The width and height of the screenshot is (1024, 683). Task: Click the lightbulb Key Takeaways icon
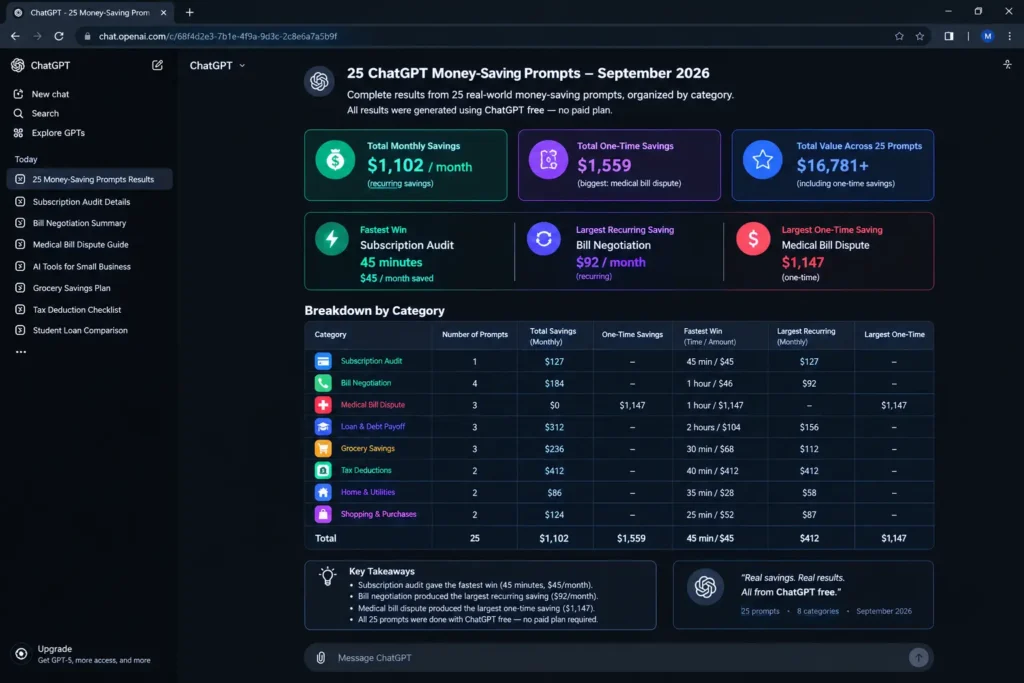[x=328, y=576]
